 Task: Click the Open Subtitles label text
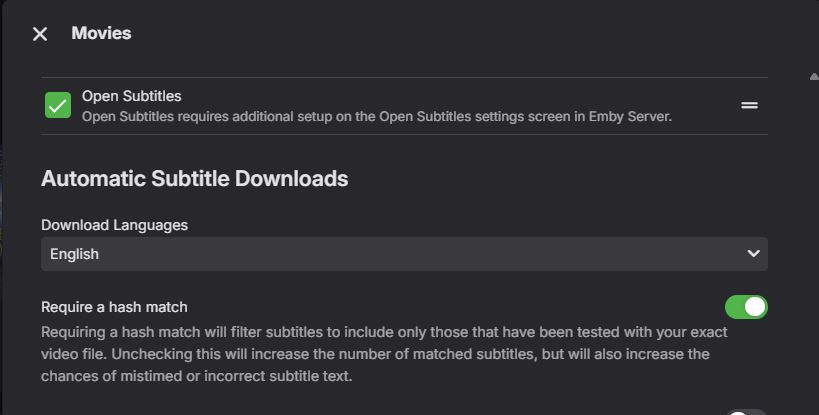(131, 96)
